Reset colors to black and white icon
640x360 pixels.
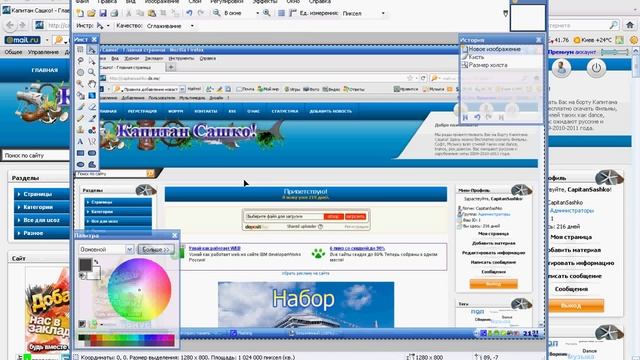pos(82,276)
